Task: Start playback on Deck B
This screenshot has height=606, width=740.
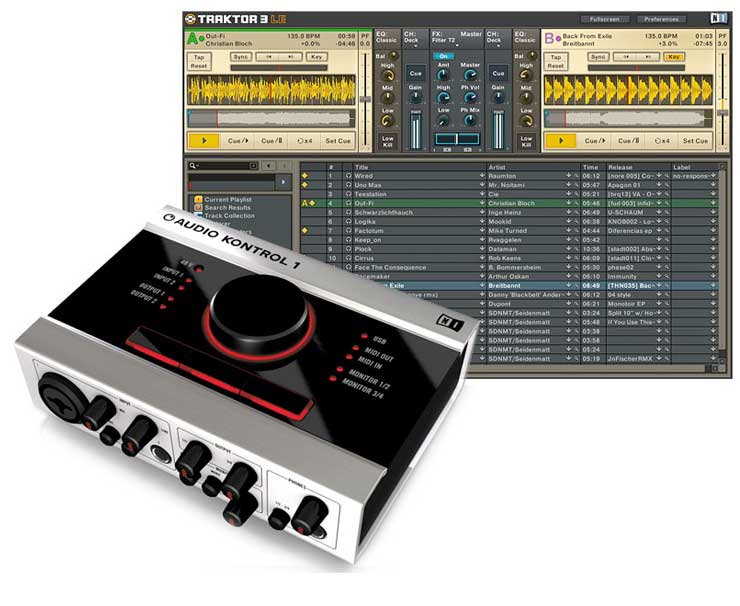Action: [x=560, y=141]
